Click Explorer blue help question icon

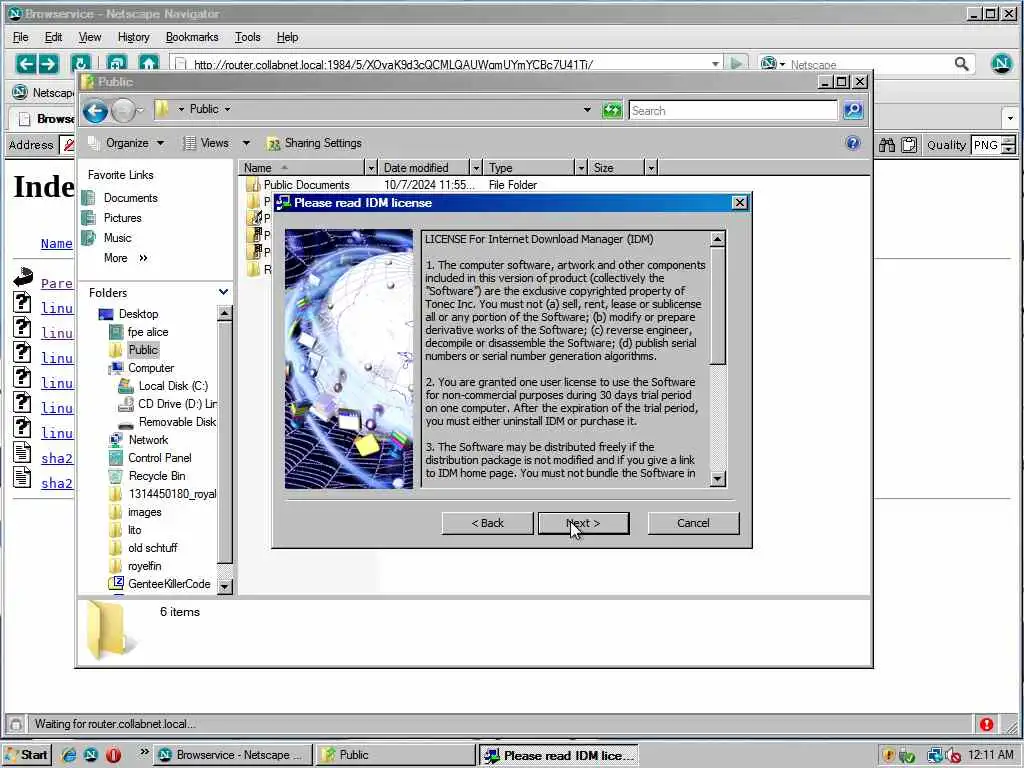pyautogui.click(x=853, y=143)
